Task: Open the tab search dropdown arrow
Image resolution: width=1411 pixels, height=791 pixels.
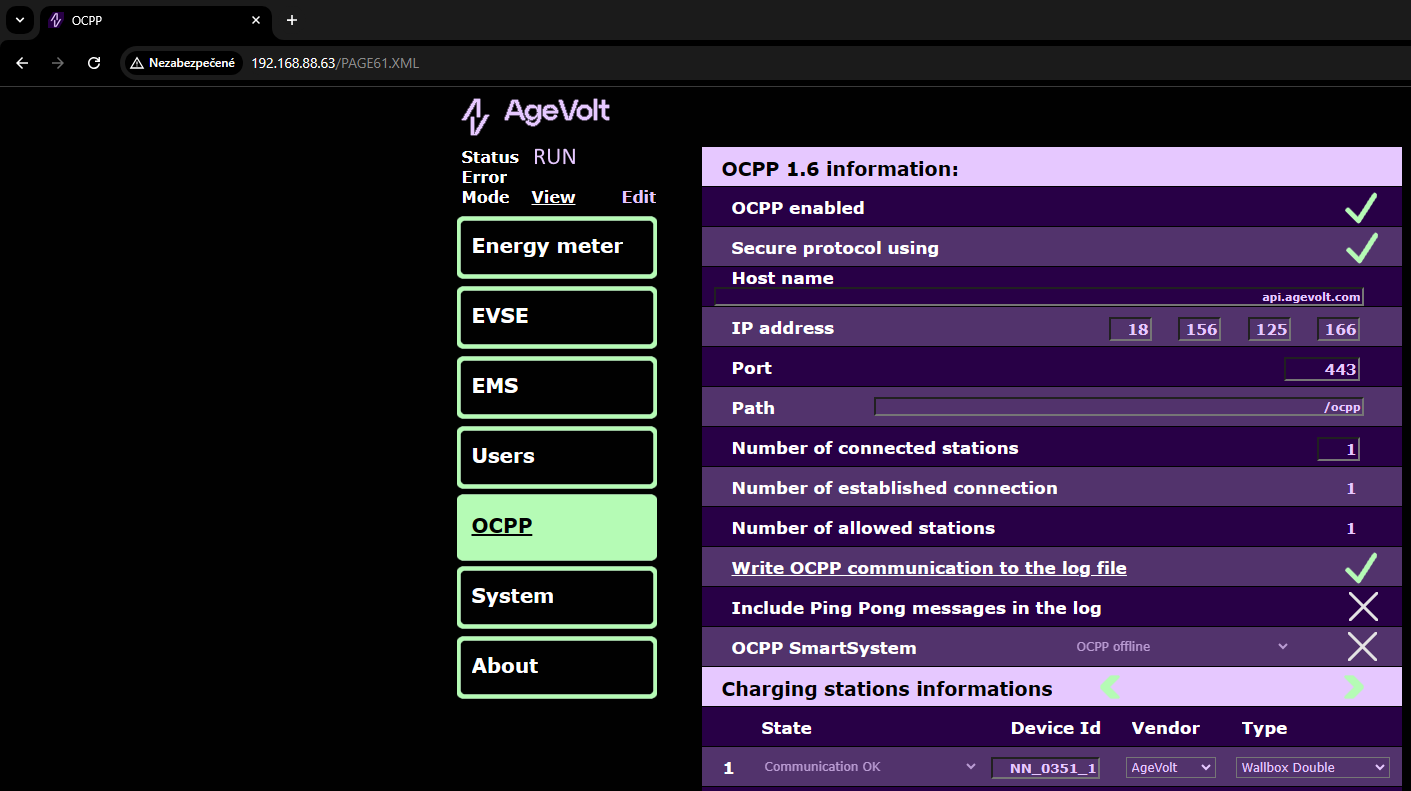Action: (x=19, y=20)
